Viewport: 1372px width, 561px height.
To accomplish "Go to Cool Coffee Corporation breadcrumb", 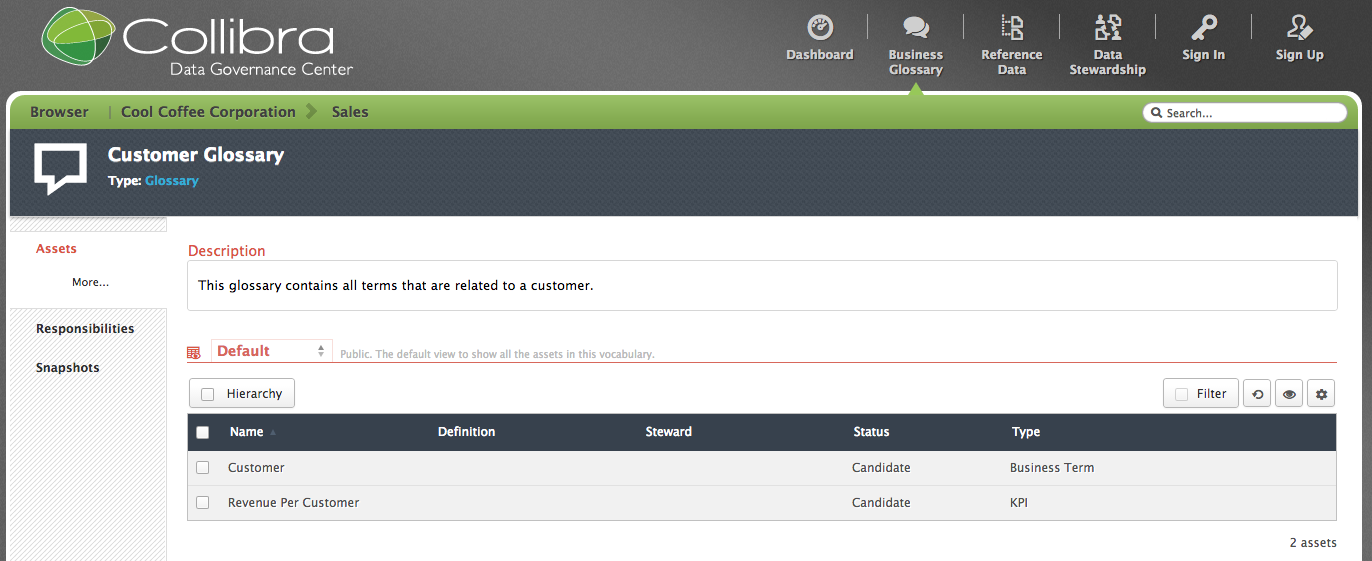I will pyautogui.click(x=208, y=112).
